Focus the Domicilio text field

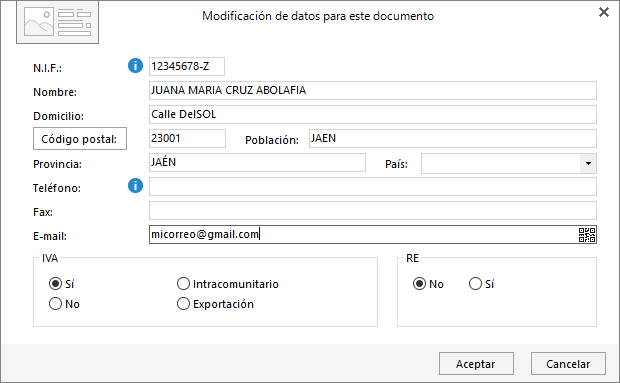373,115
